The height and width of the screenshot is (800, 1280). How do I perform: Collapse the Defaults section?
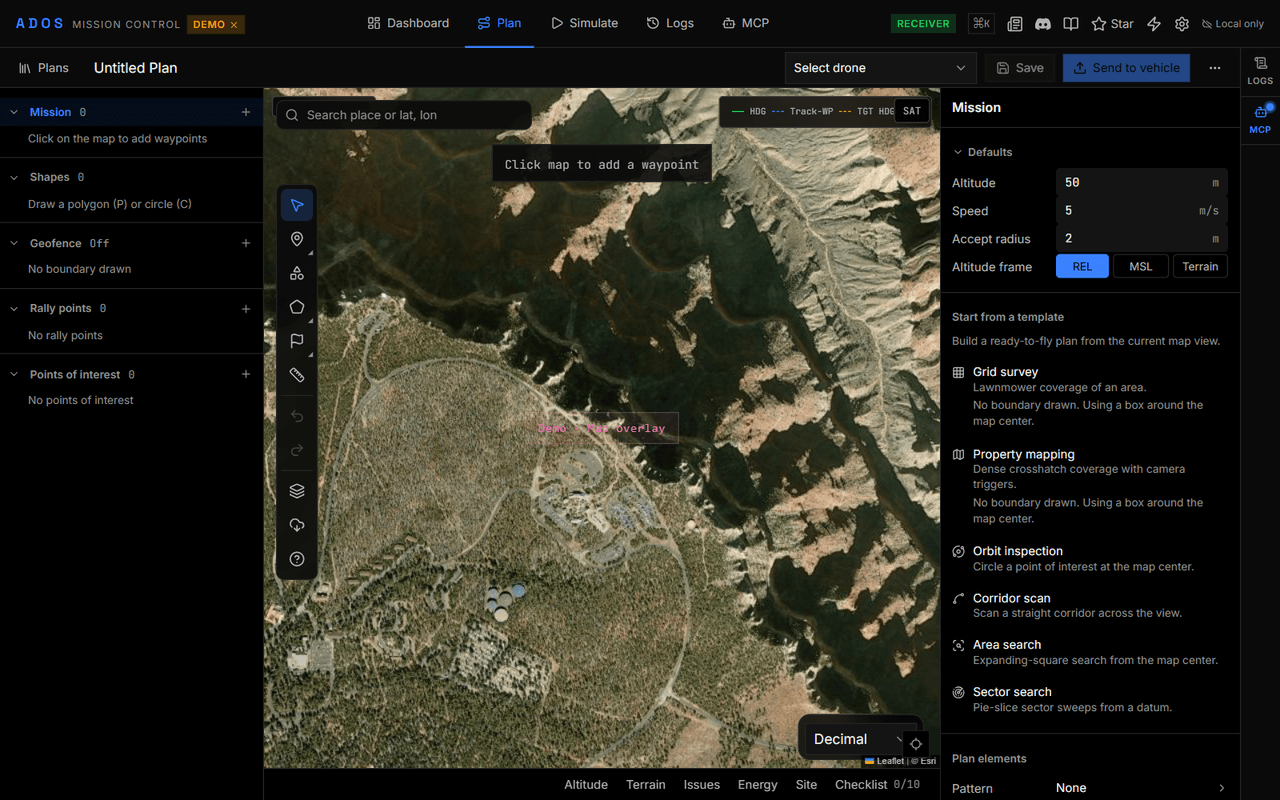tap(982, 152)
